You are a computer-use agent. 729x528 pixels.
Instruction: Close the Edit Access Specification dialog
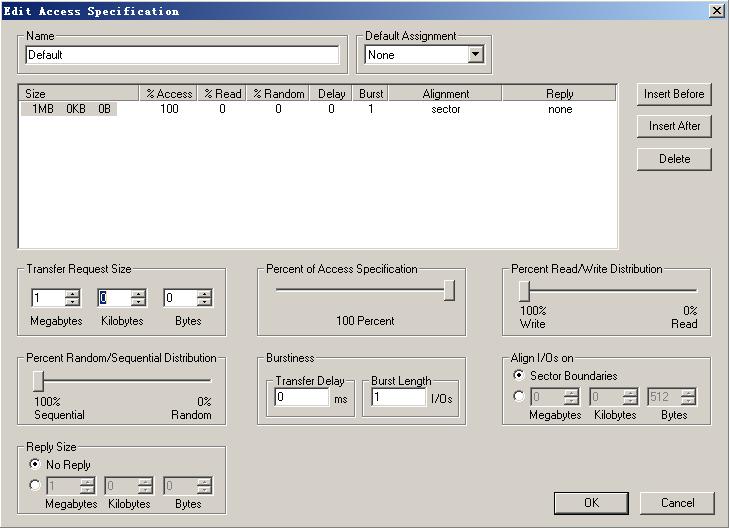pyautogui.click(x=717, y=10)
